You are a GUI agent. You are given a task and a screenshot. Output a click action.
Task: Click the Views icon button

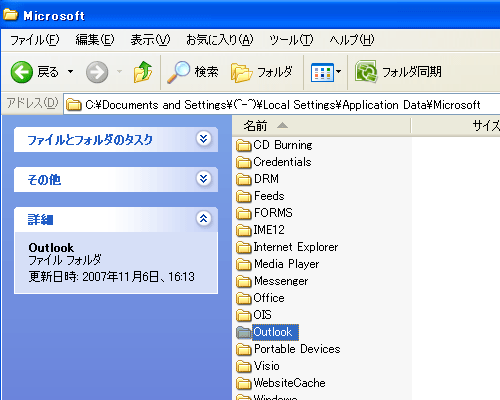[322, 72]
